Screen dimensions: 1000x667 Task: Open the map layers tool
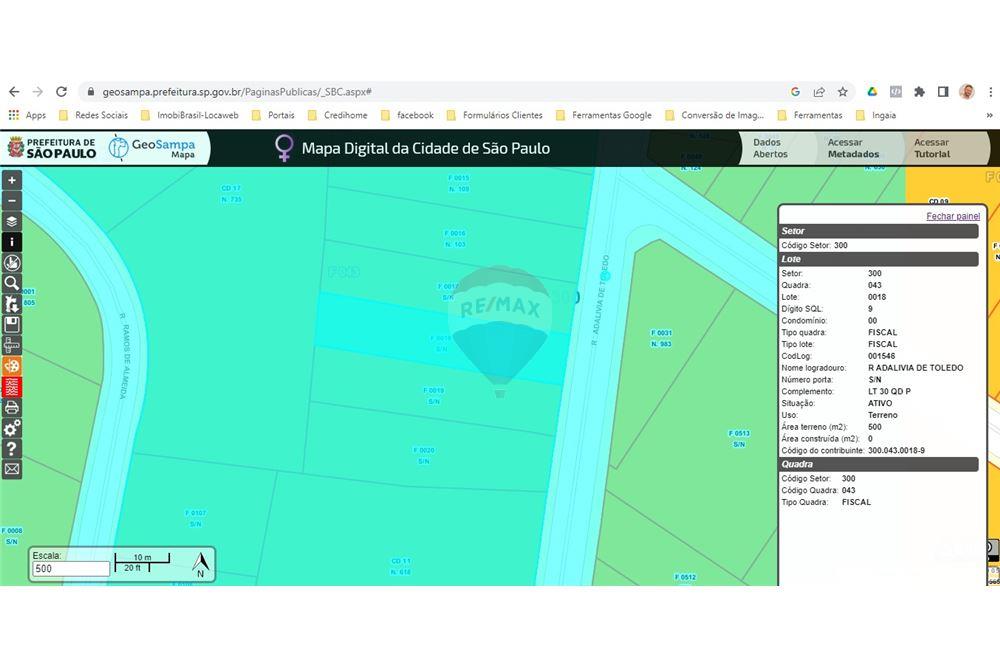tap(12, 221)
